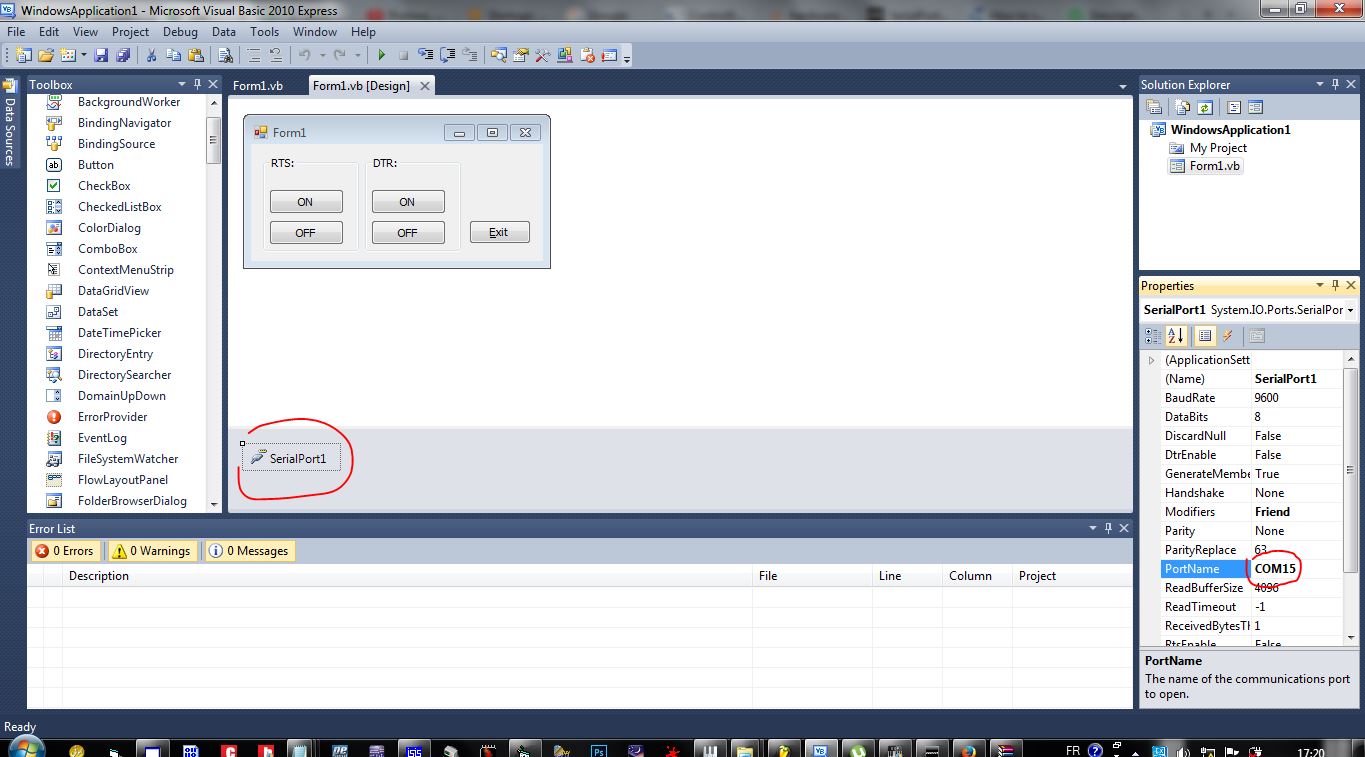This screenshot has height=757, width=1365.
Task: Click the Properties Window toolbar icon
Action: [520, 55]
